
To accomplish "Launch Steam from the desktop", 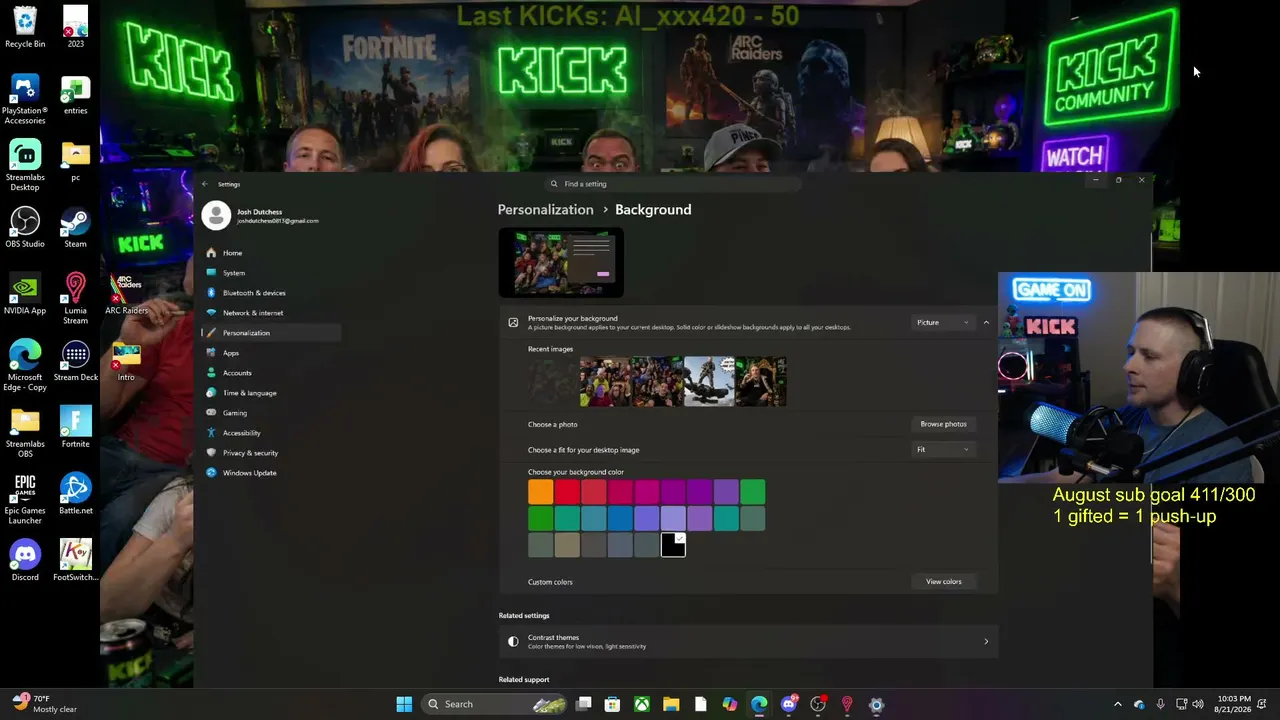I will pos(76,227).
